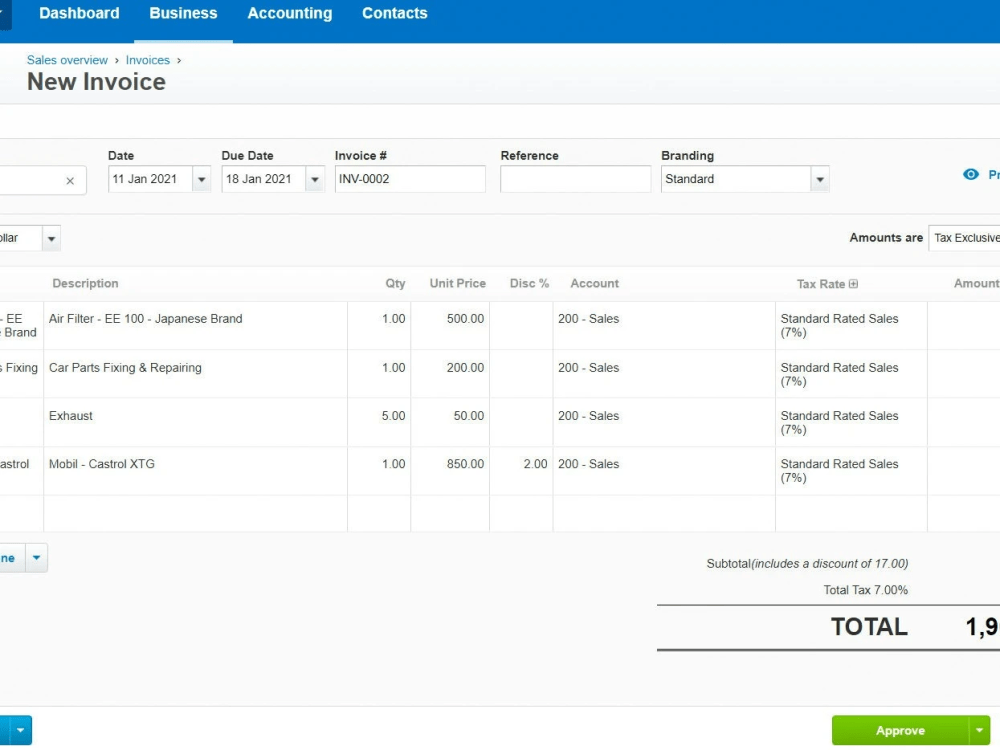1000x750 pixels.
Task: Click discount 2.00 in Mobil row
Action: pyautogui.click(x=521, y=471)
